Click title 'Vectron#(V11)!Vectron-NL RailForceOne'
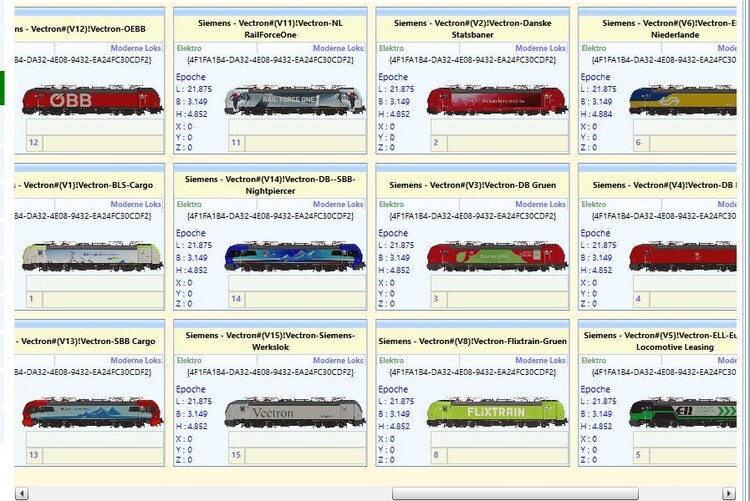 coord(270,29)
